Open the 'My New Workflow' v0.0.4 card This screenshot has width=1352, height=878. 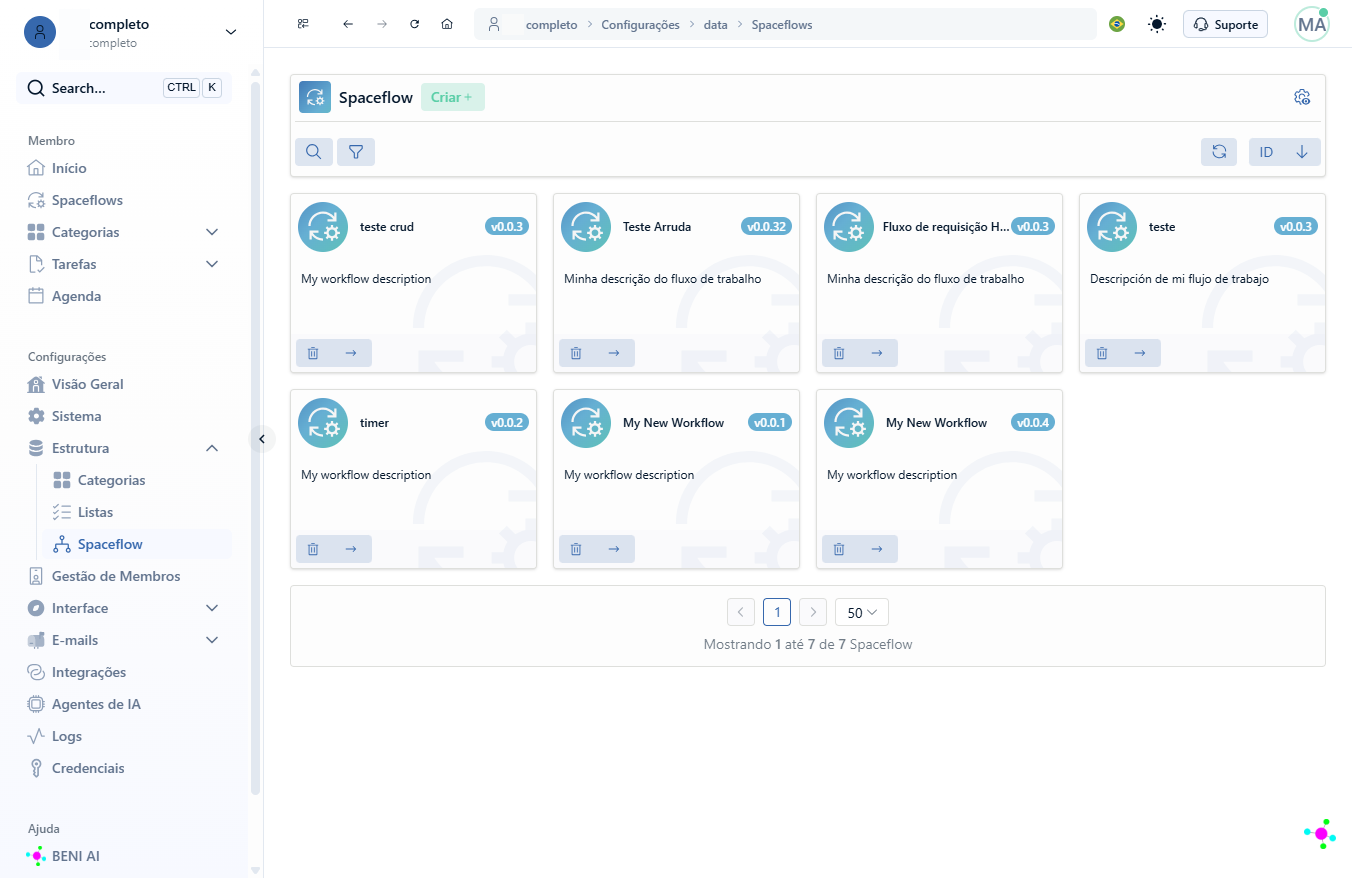pos(939,479)
